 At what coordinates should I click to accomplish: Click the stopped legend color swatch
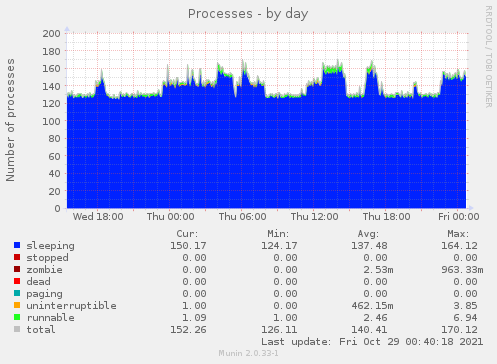[x=17, y=257]
